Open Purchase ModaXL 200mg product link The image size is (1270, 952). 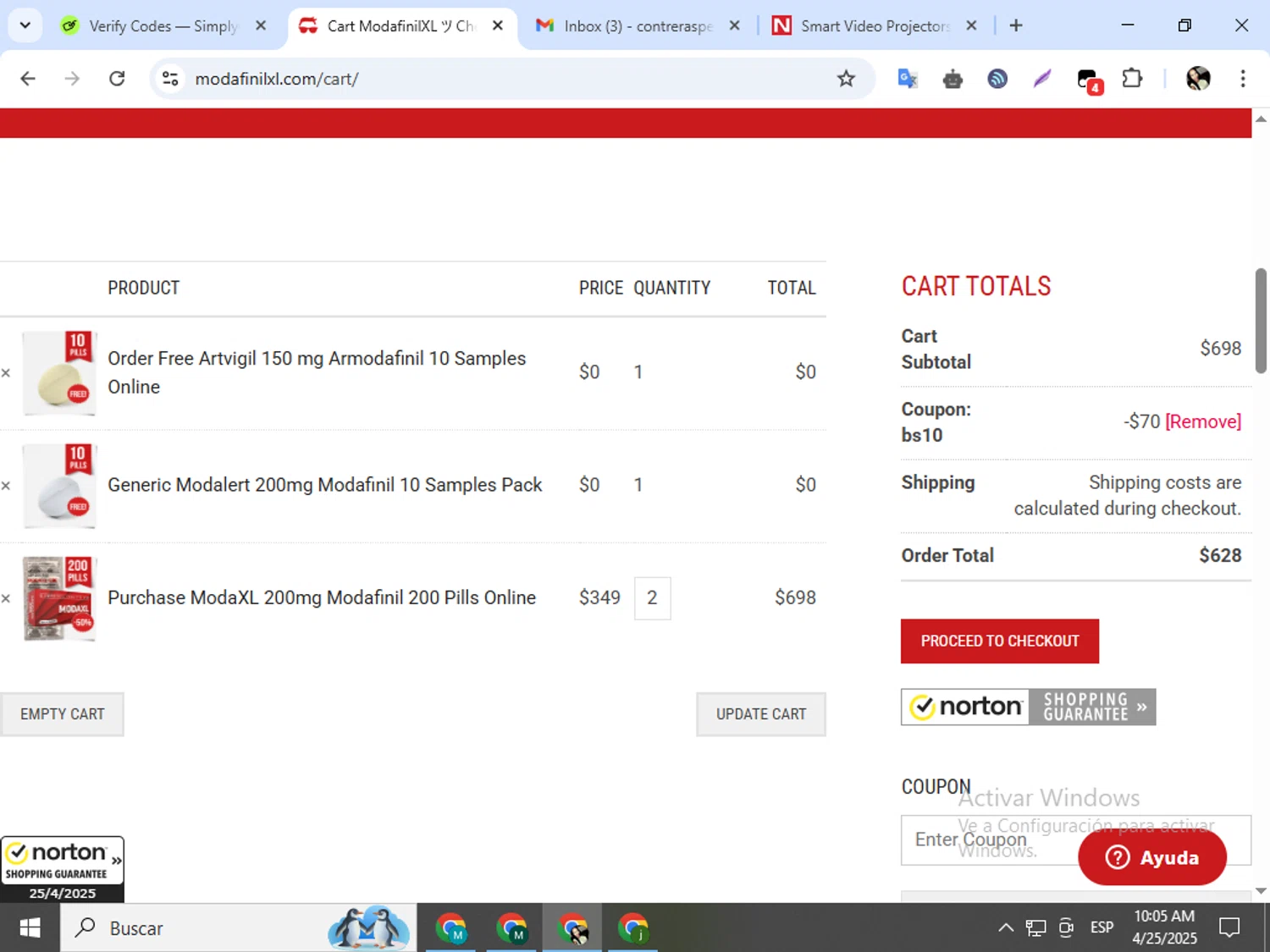coord(322,597)
